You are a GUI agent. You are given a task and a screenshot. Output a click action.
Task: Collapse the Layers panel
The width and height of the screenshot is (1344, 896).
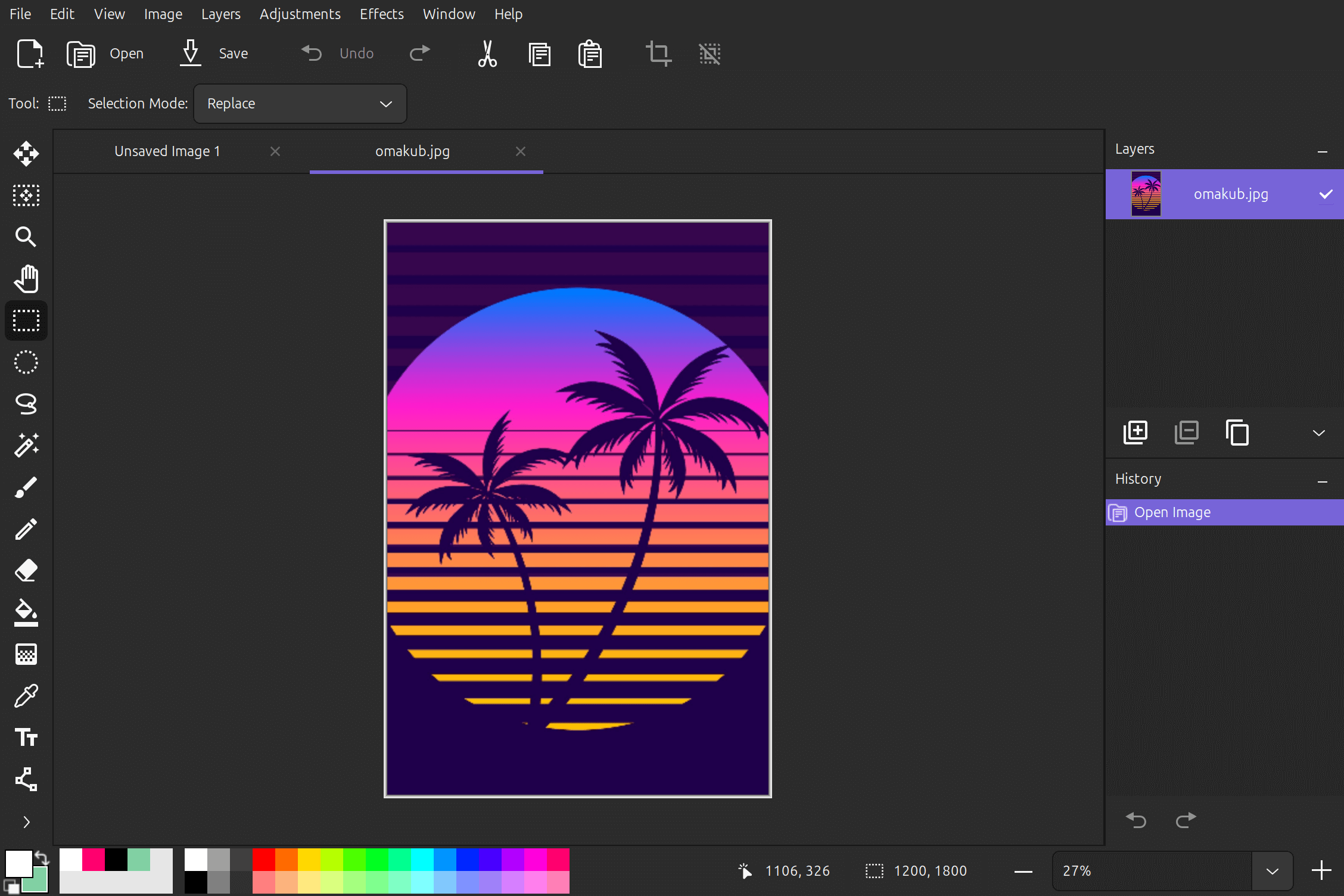coord(1323,151)
